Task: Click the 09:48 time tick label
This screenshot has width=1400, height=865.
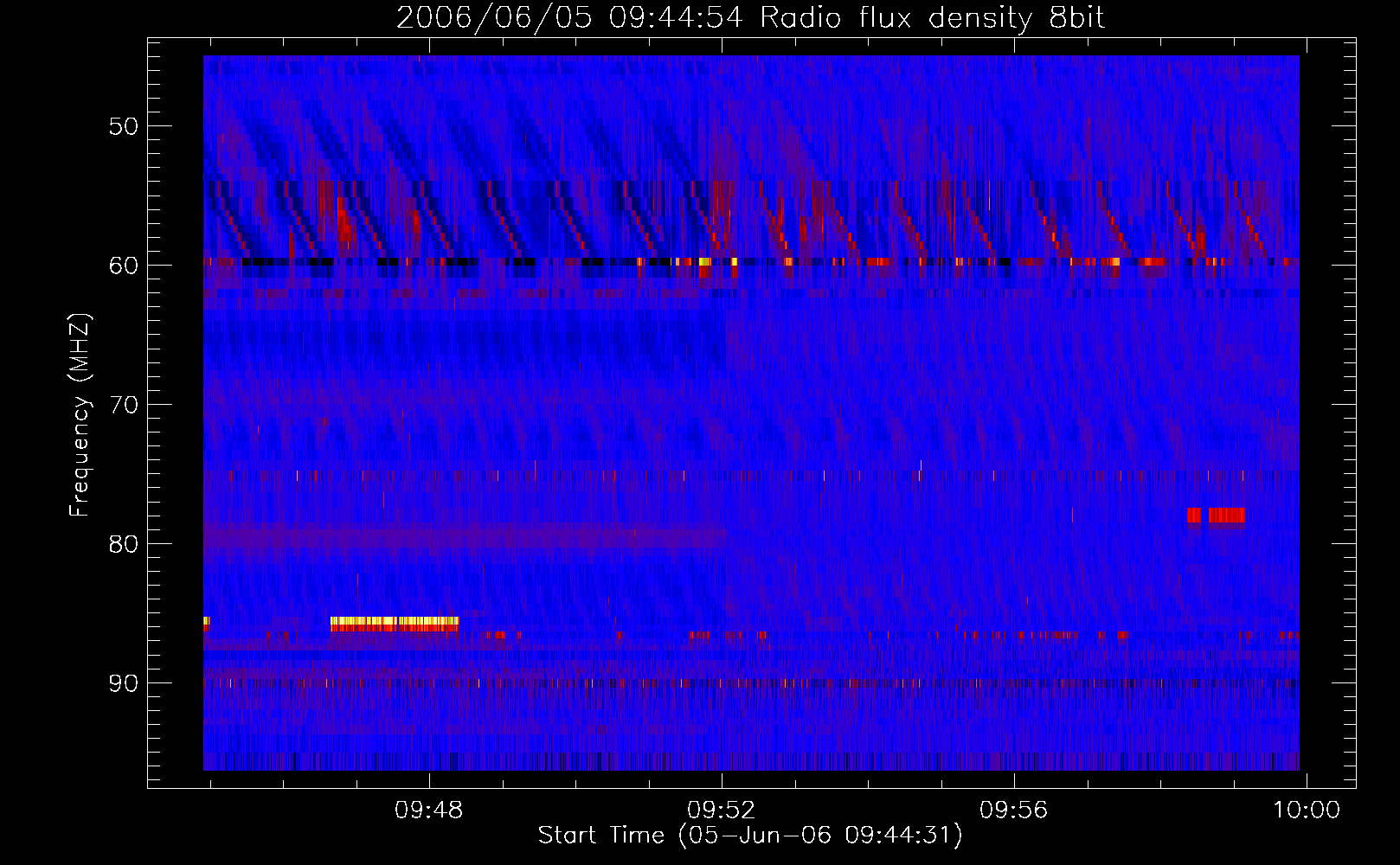Action: pyautogui.click(x=429, y=811)
